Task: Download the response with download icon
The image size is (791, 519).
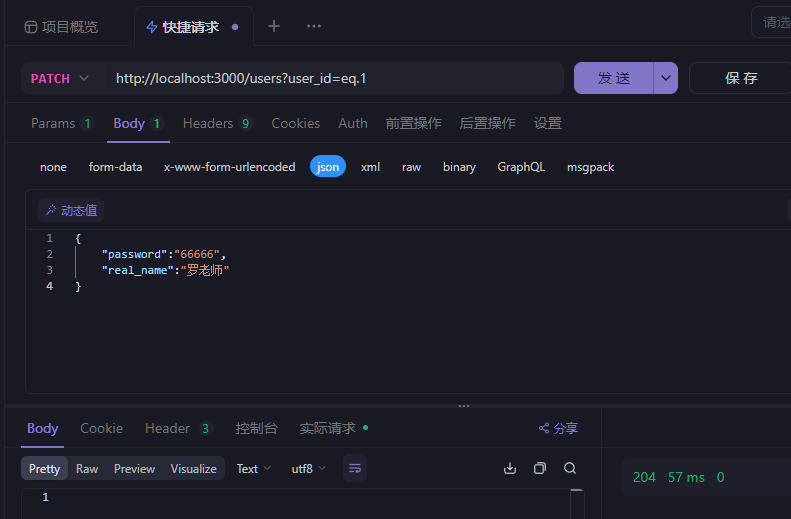Action: pos(510,468)
